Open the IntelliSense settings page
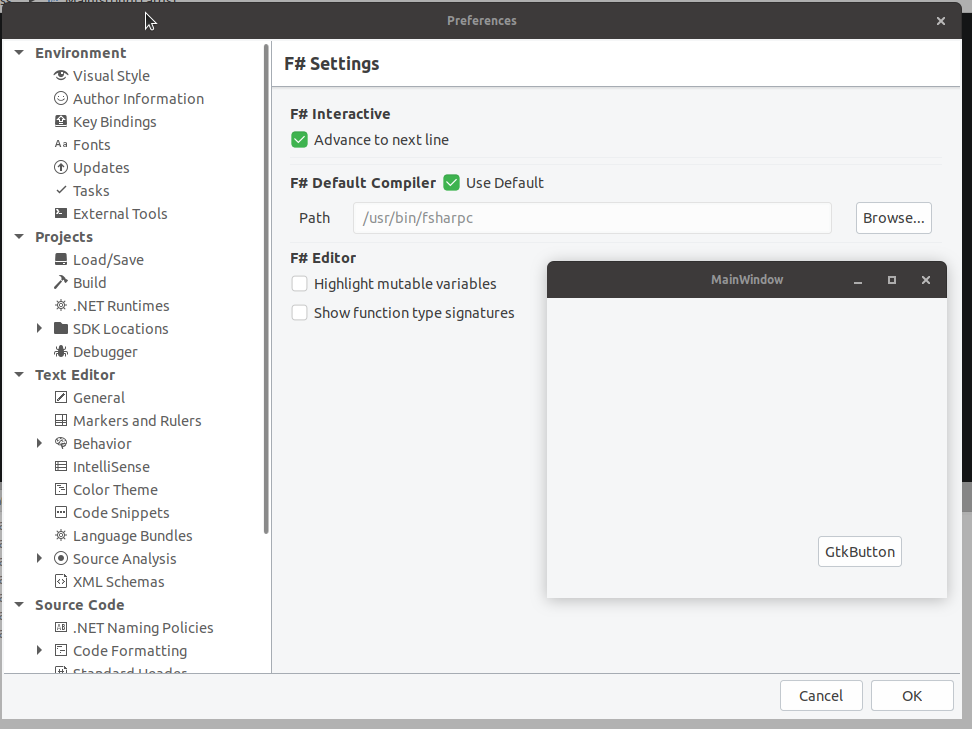Viewport: 972px width, 729px height. [x=111, y=466]
